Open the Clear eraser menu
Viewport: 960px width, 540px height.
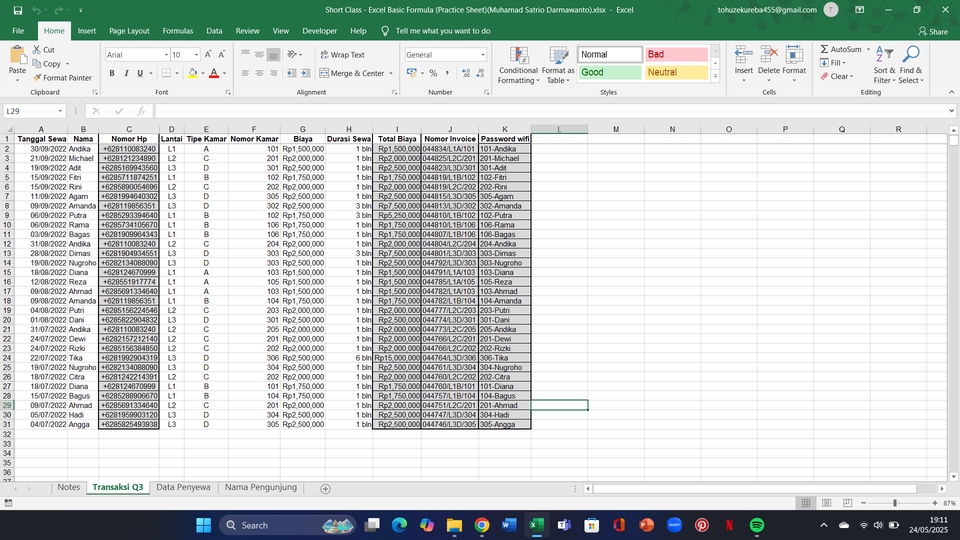coord(837,77)
